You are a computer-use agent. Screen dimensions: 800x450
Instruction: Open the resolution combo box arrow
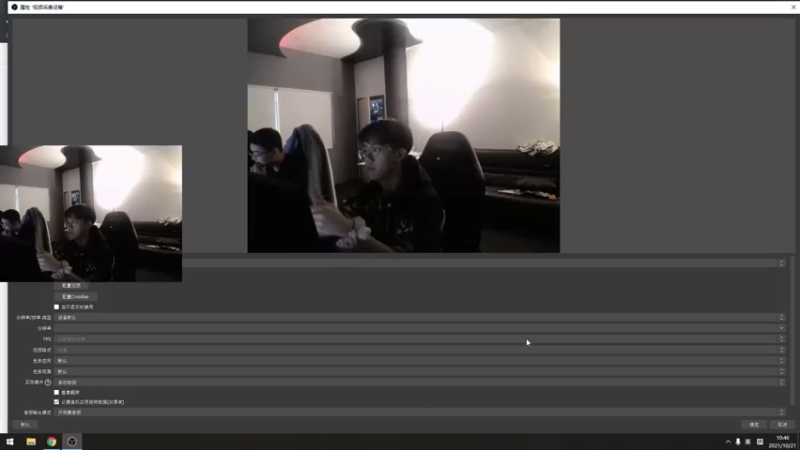pos(781,328)
